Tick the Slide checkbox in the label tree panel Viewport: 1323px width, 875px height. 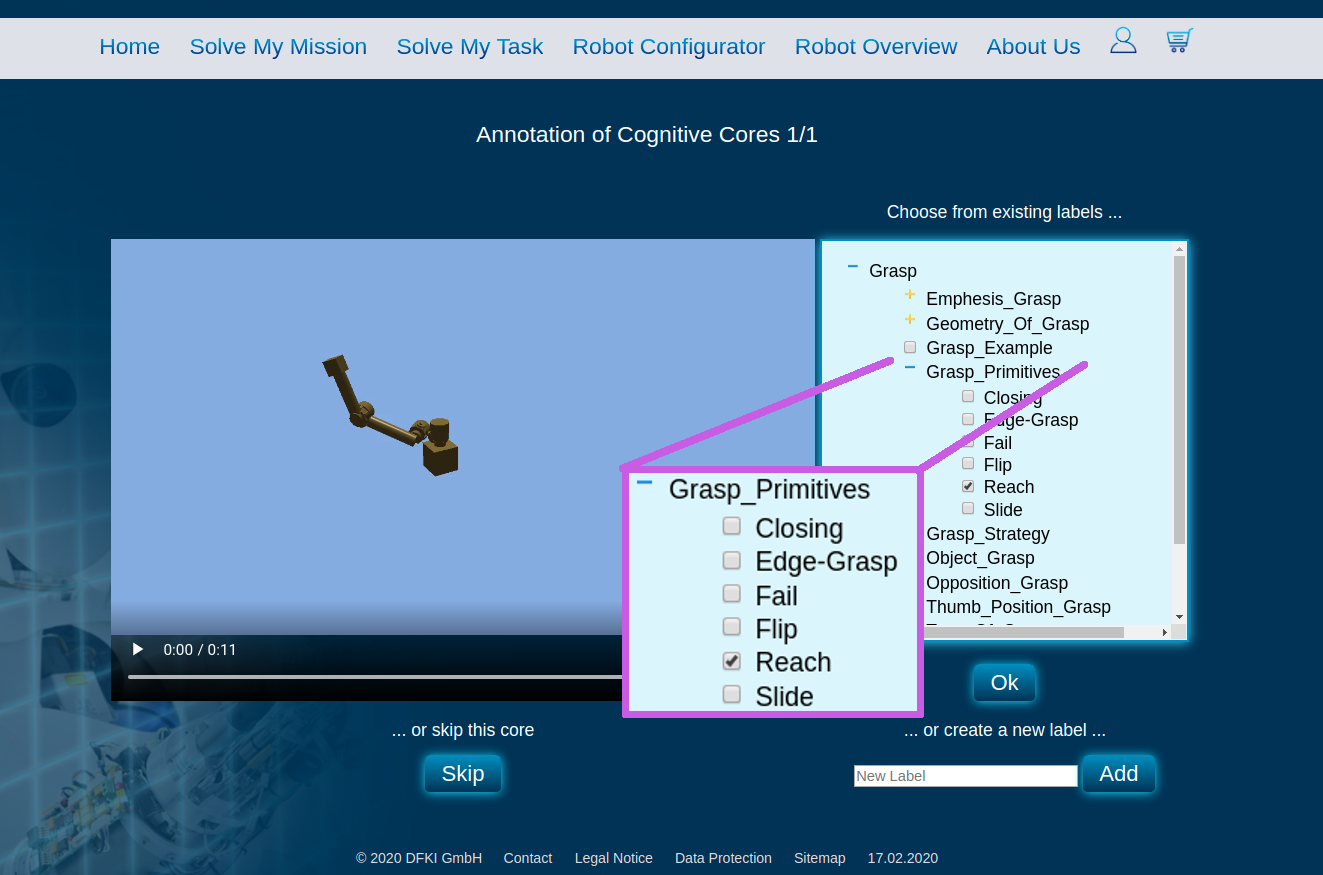968,508
